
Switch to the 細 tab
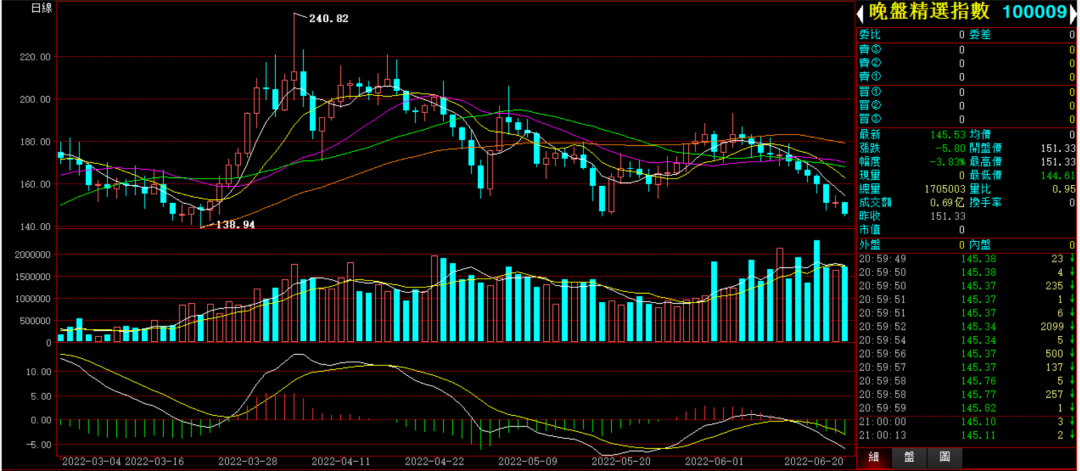[x=873, y=457]
